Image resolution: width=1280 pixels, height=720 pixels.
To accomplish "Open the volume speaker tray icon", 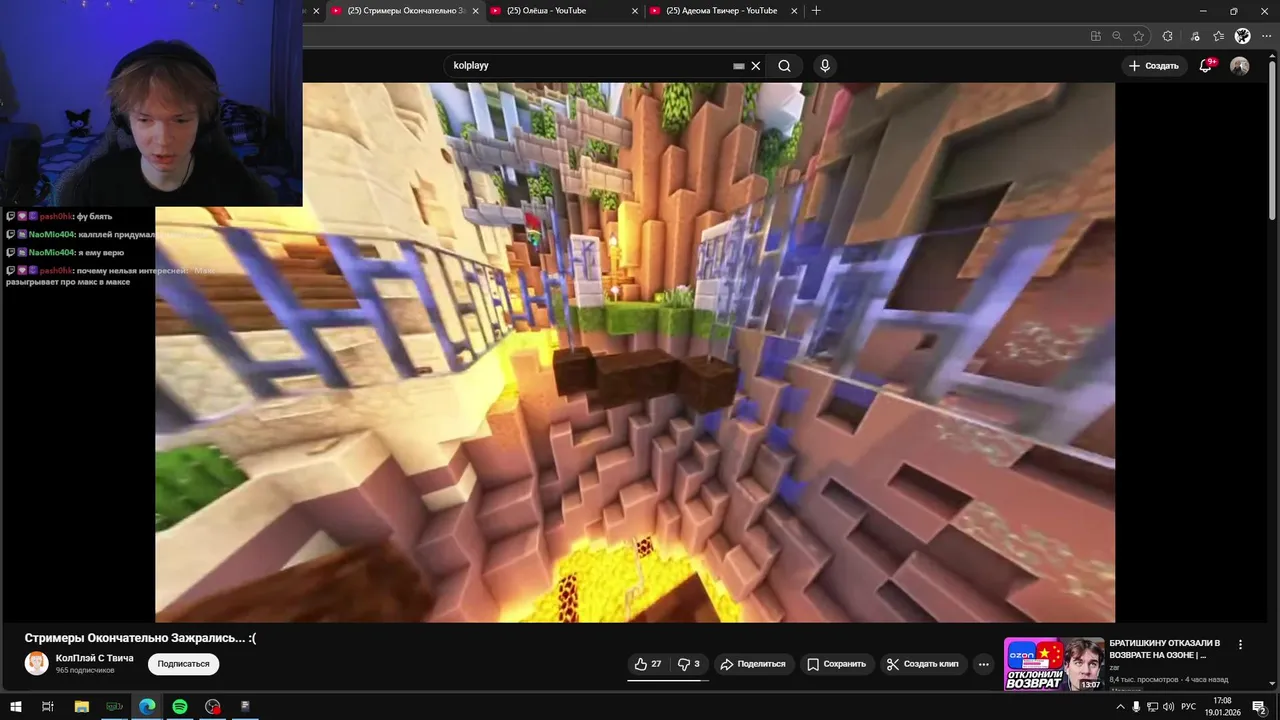I will click(1168, 707).
